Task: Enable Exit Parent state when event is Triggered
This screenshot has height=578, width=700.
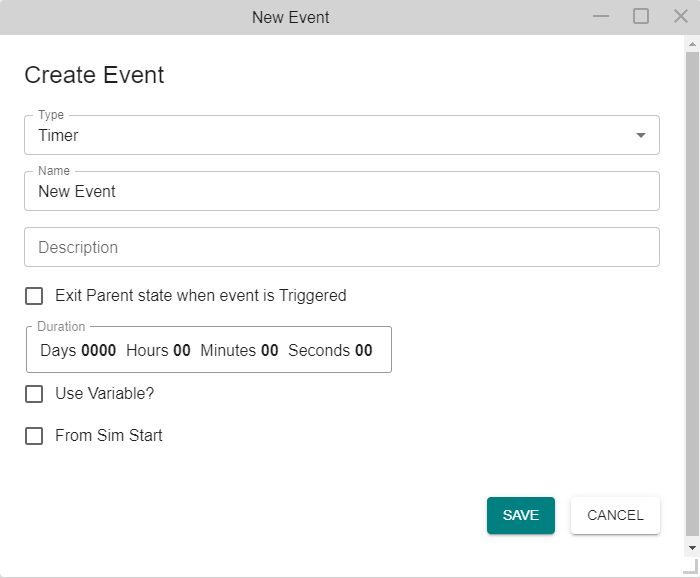Action: pos(34,296)
